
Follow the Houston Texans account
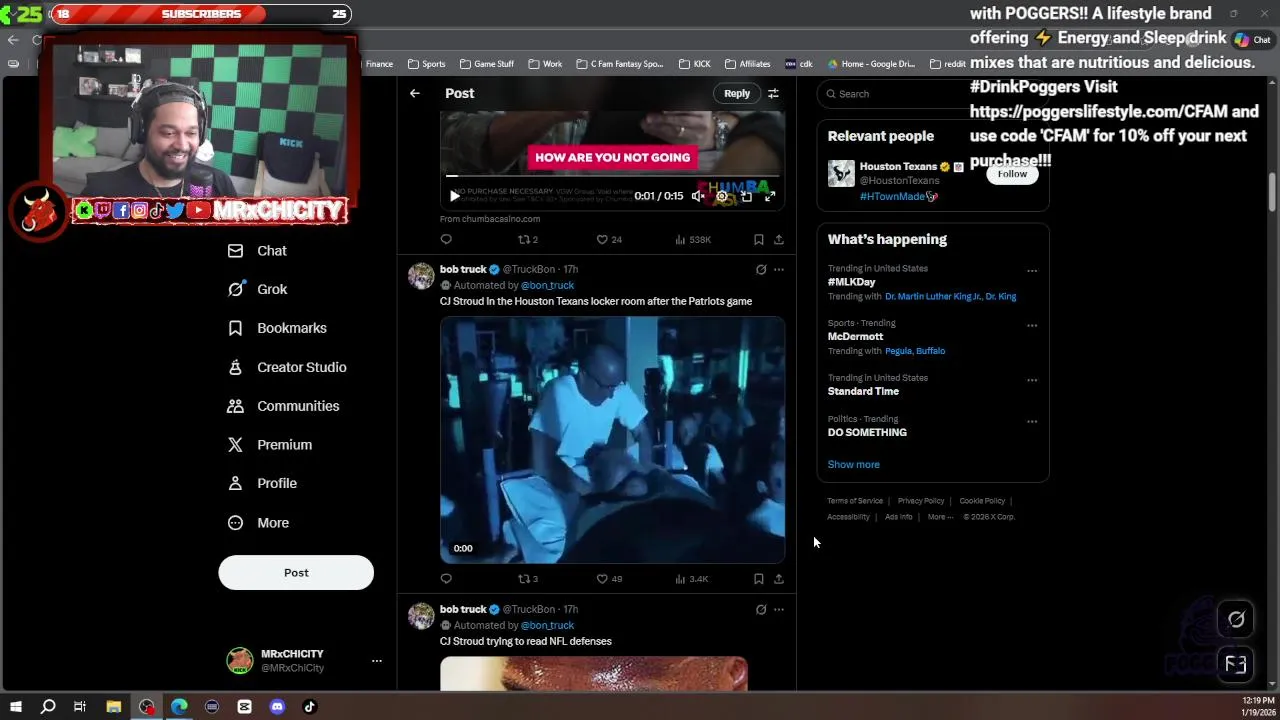click(1012, 174)
